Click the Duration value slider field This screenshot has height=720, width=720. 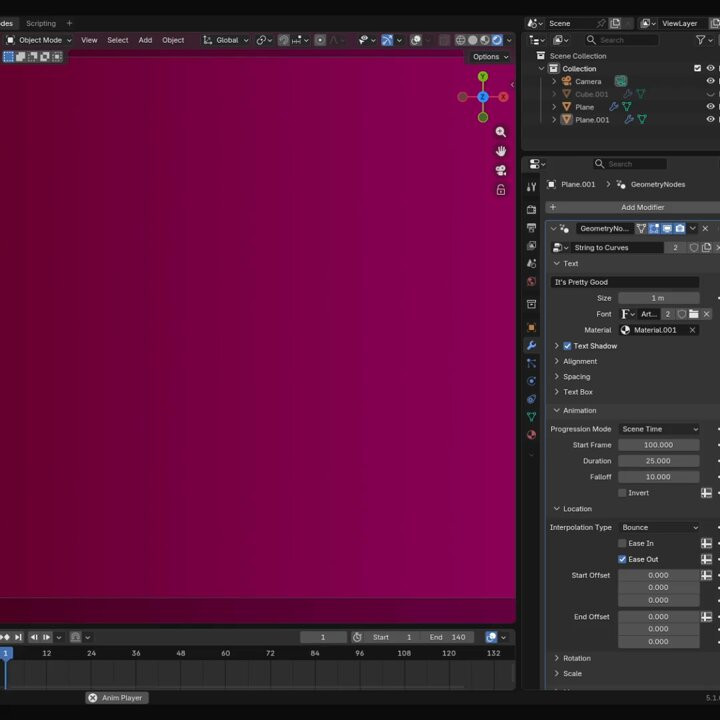tap(658, 461)
